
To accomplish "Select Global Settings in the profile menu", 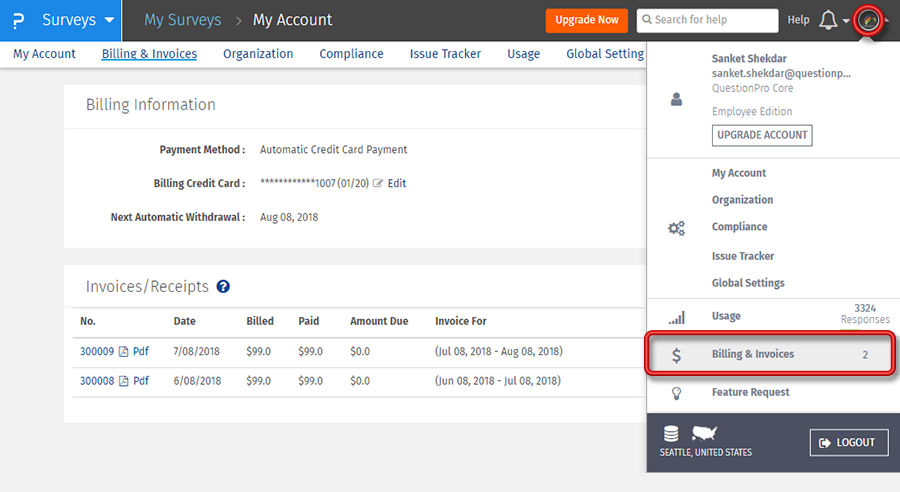I will (748, 283).
